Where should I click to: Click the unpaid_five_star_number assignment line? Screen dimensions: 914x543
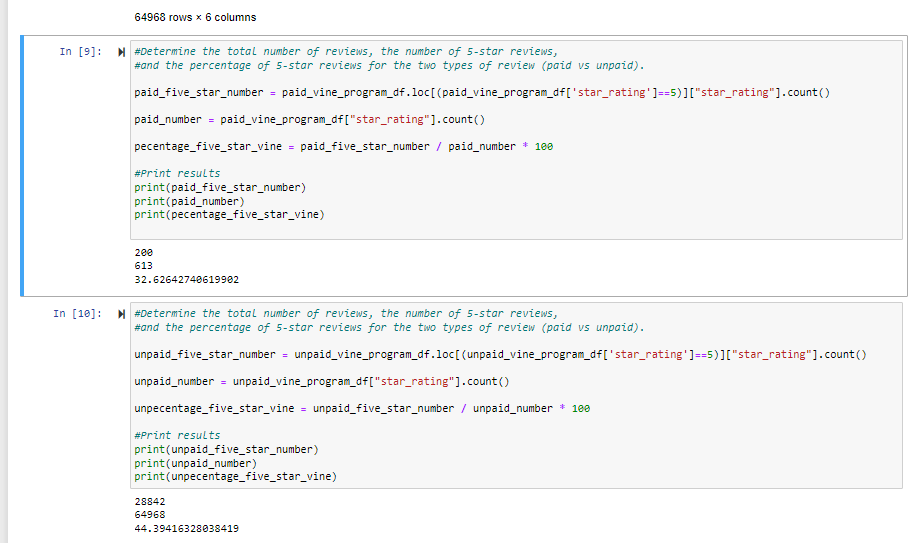click(500, 355)
